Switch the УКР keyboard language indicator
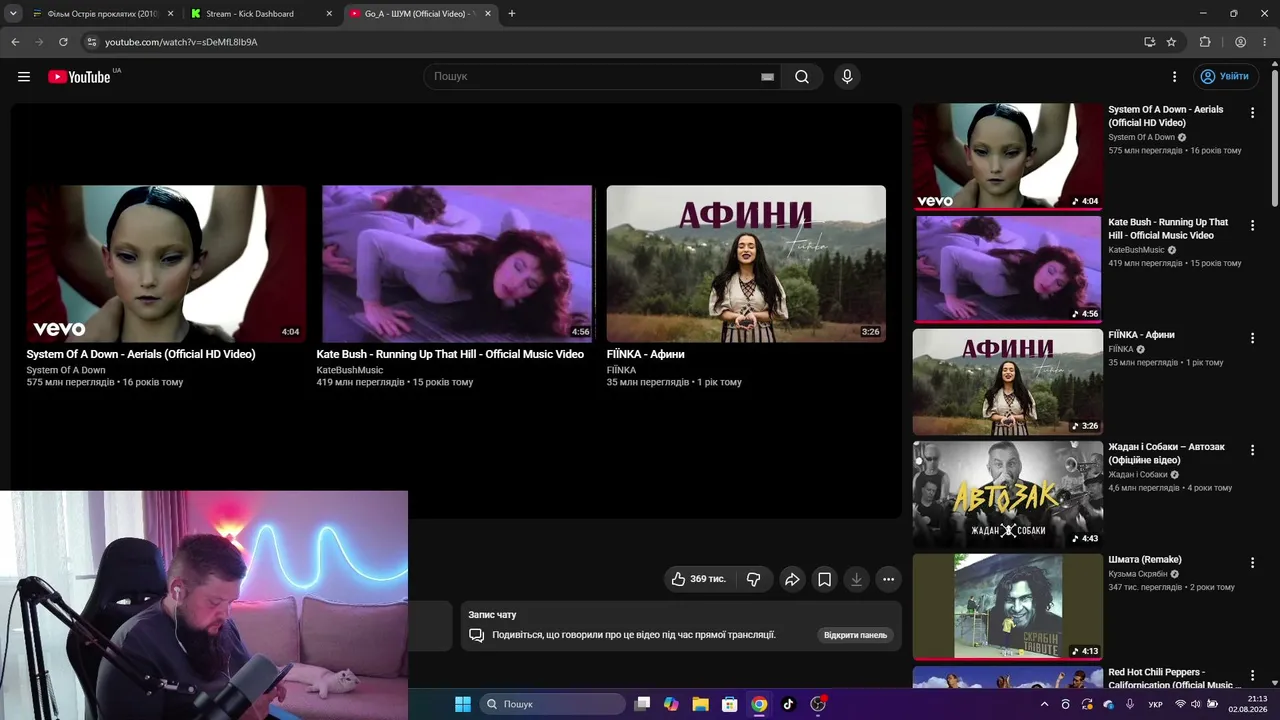 coord(1155,704)
